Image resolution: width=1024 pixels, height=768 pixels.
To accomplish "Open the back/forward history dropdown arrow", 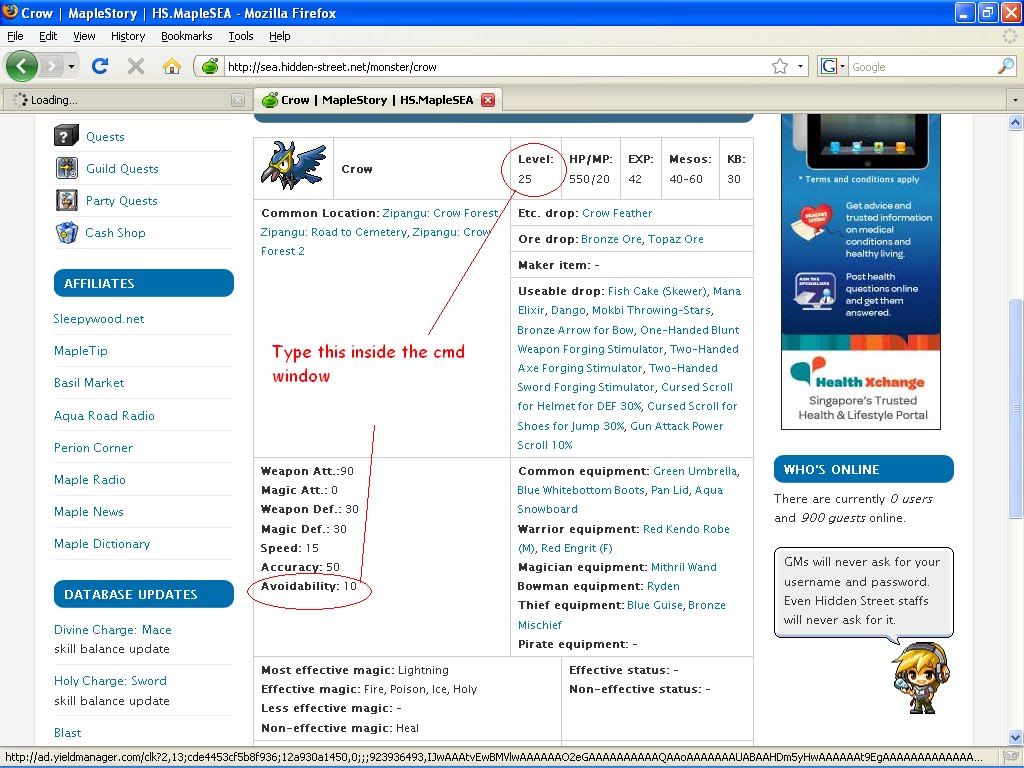I will 71,66.
